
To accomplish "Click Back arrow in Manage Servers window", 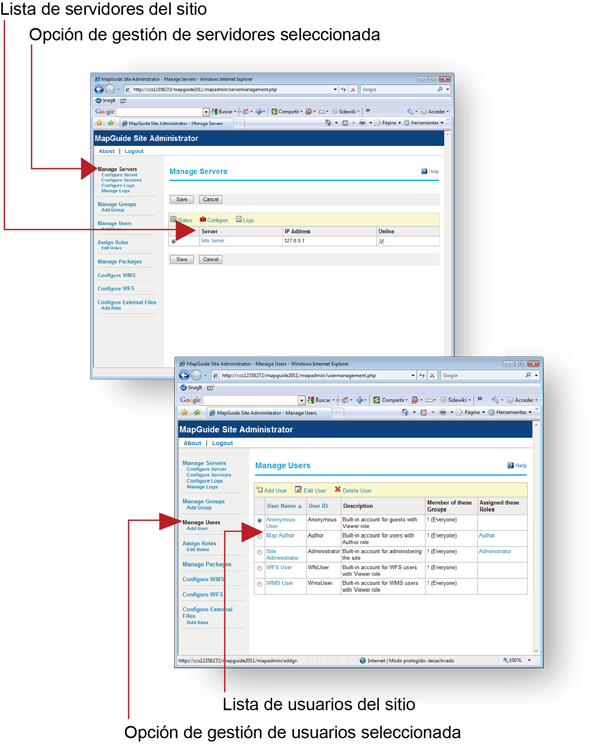I will click(x=99, y=89).
